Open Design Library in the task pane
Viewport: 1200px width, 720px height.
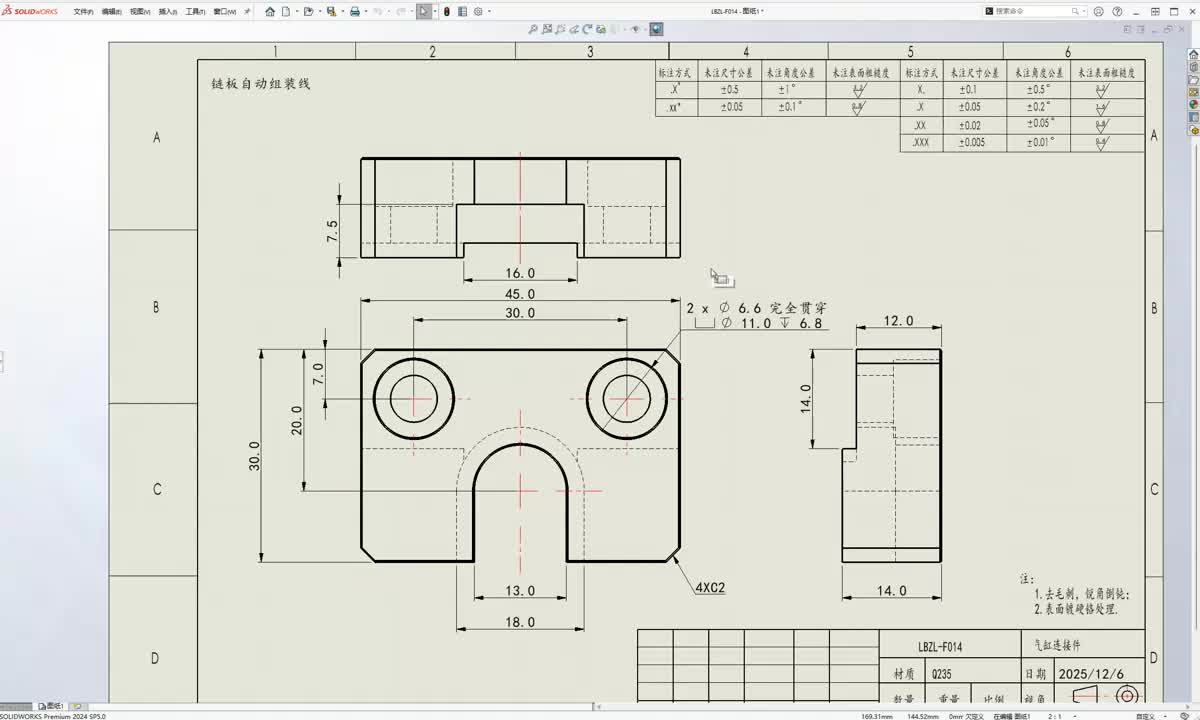tap(1194, 66)
